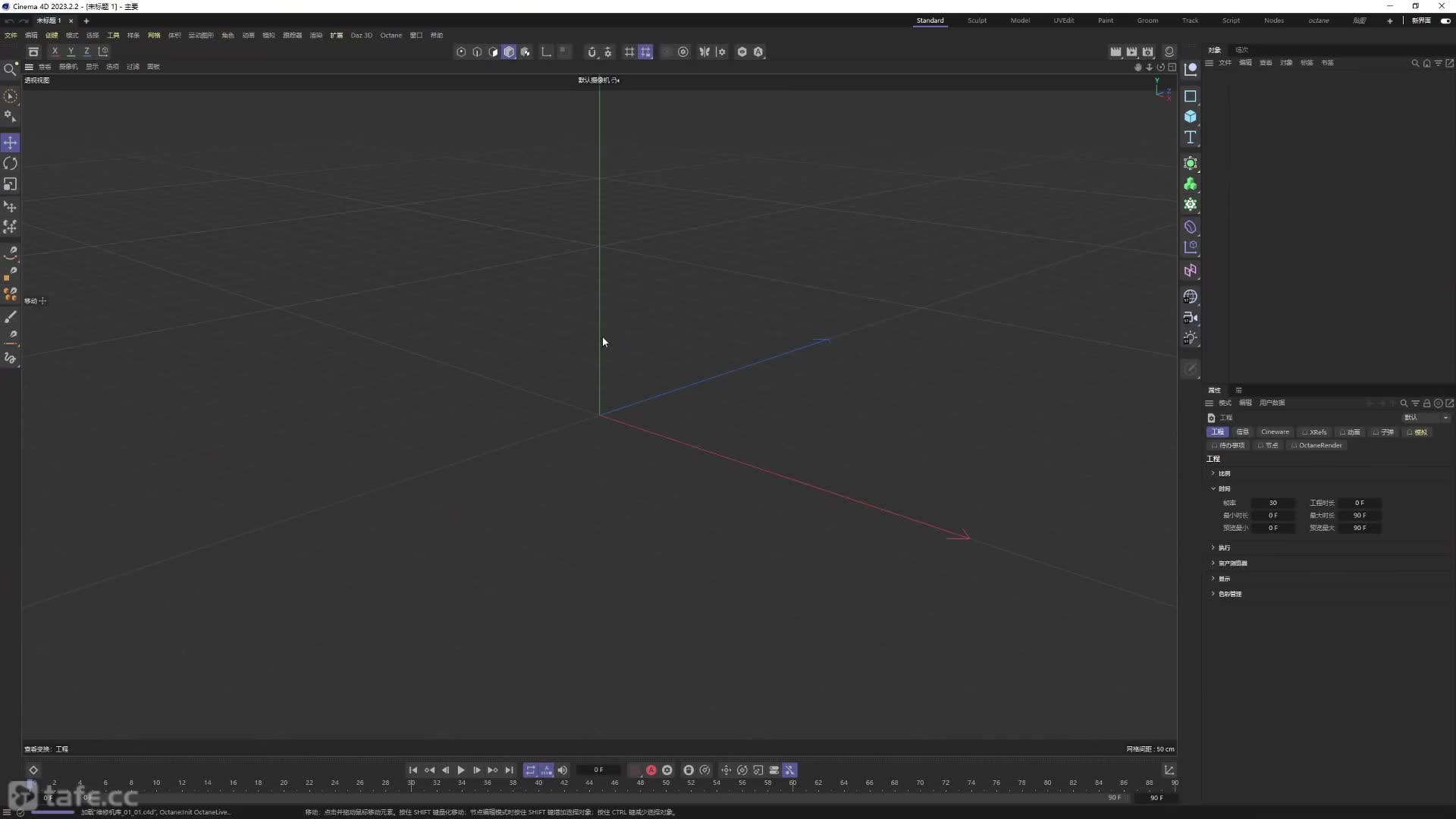
Task: Open the search magnifier at top-left
Action: (x=10, y=70)
